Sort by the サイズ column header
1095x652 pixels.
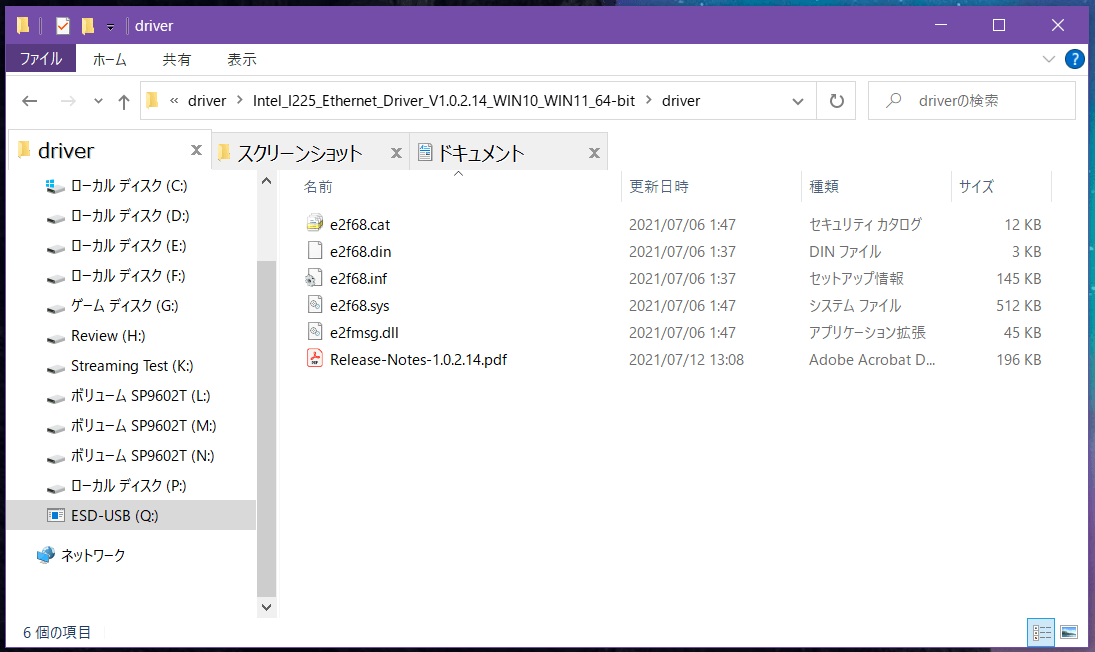976,186
